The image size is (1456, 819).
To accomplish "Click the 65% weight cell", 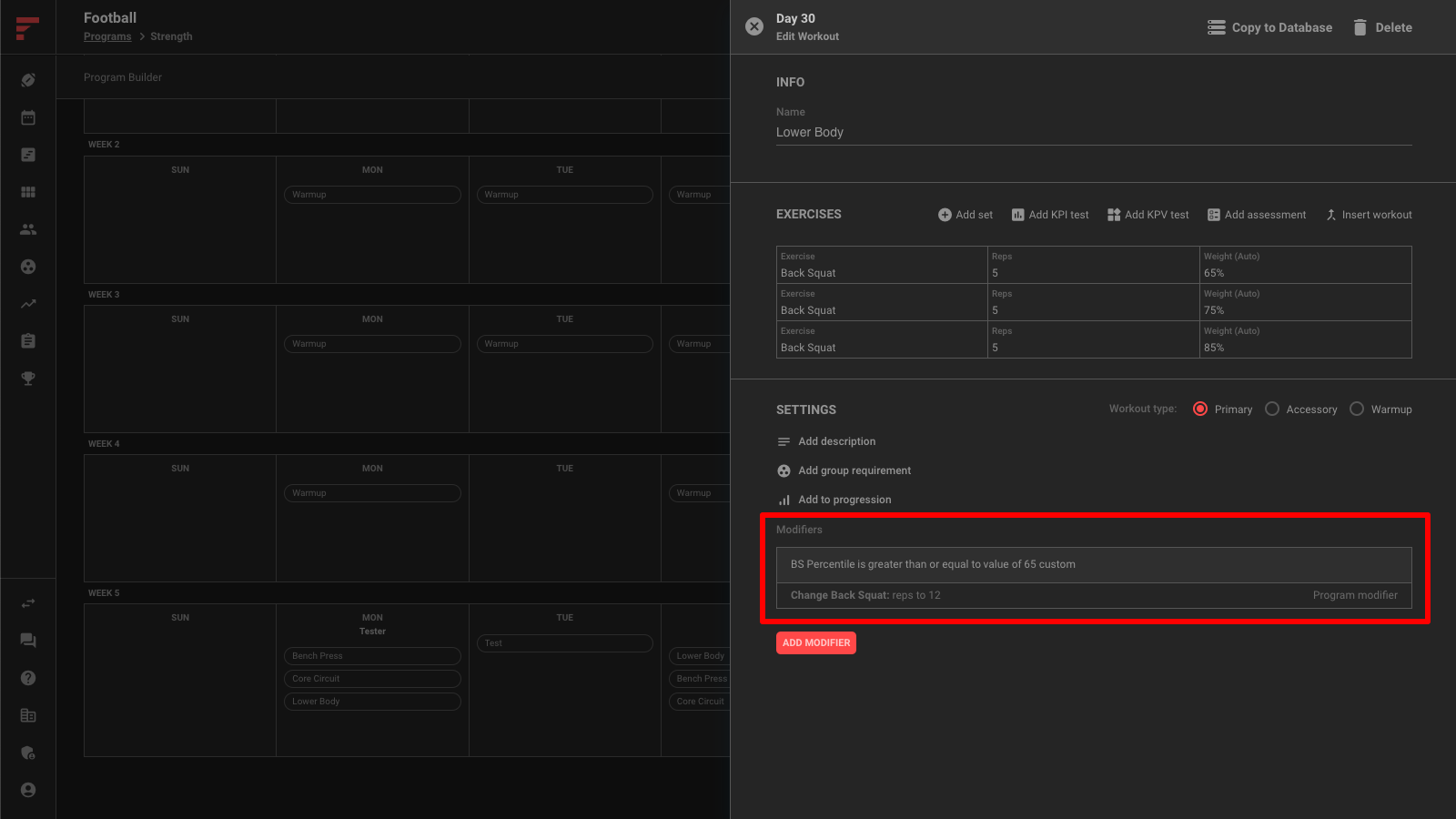I will 1305,265.
